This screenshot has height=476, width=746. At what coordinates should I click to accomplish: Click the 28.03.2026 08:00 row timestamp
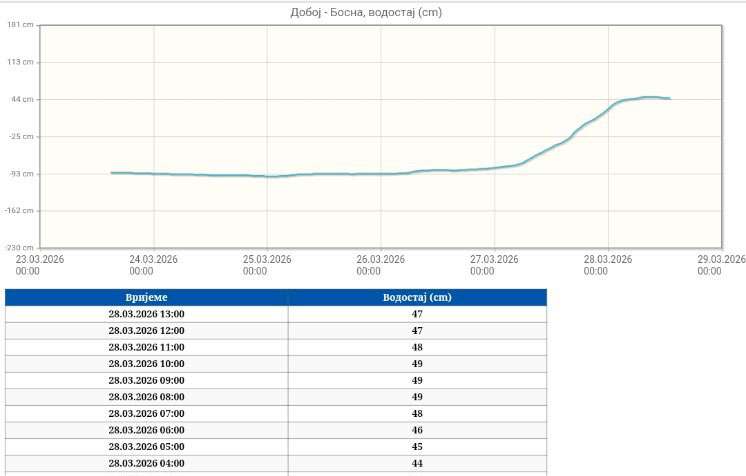146,397
